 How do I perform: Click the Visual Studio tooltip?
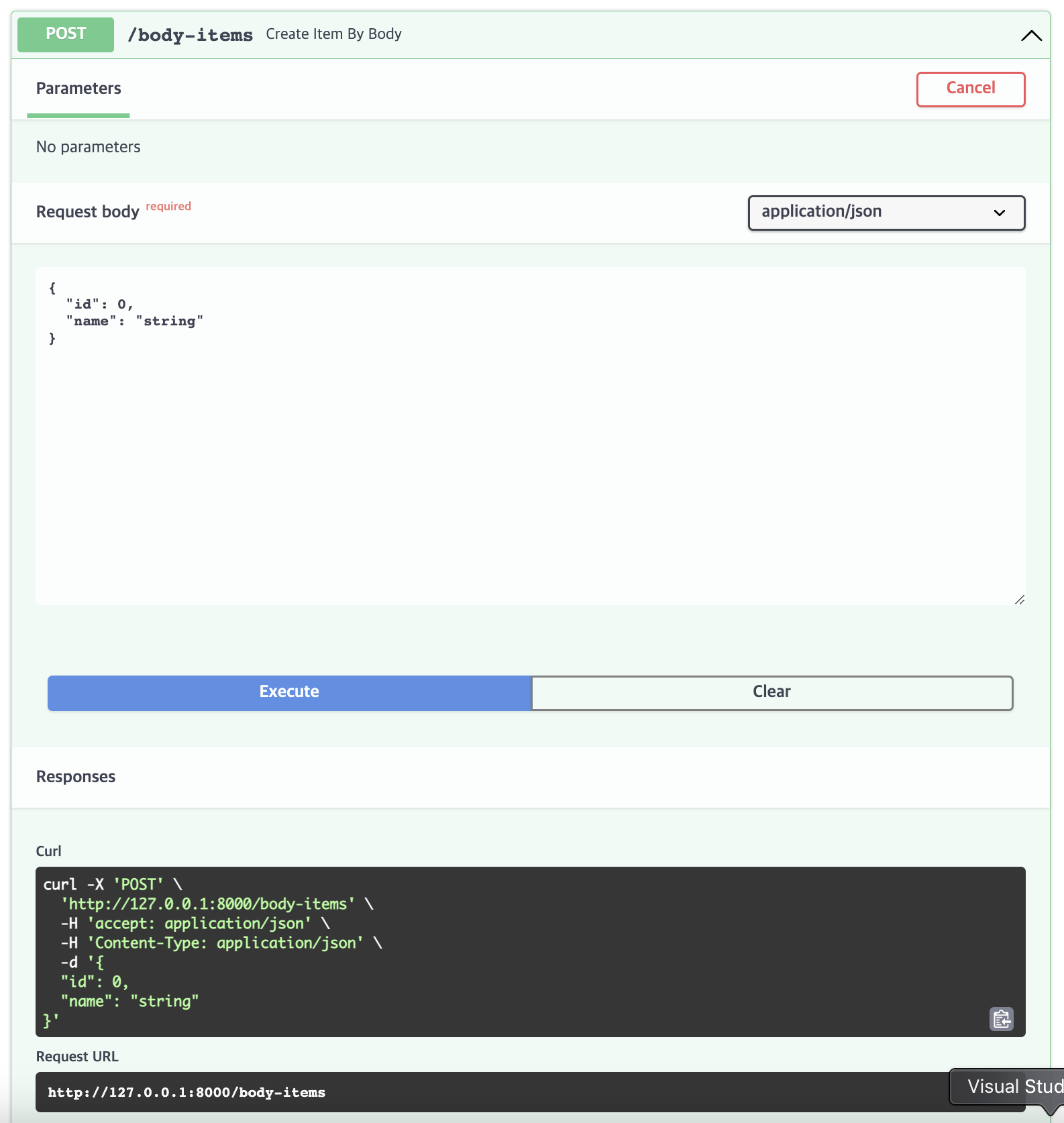click(1008, 1087)
